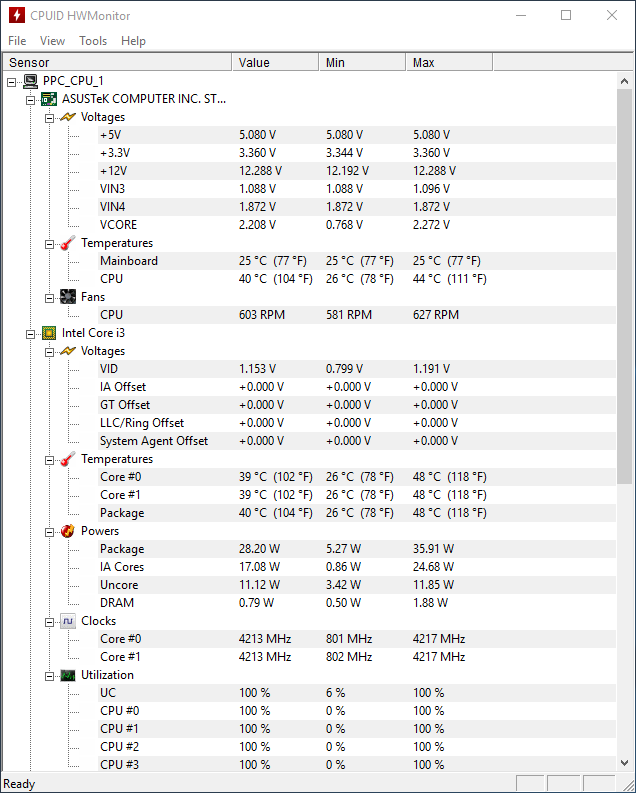
Task: Open the View menu
Action: click(53, 40)
